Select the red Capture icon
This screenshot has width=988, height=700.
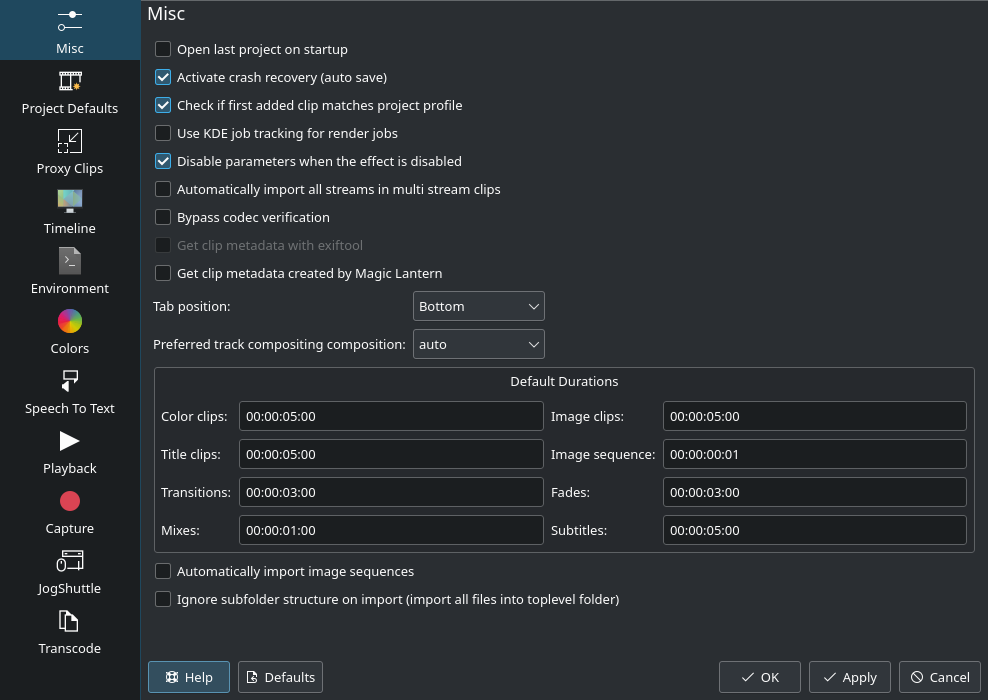coord(69,501)
